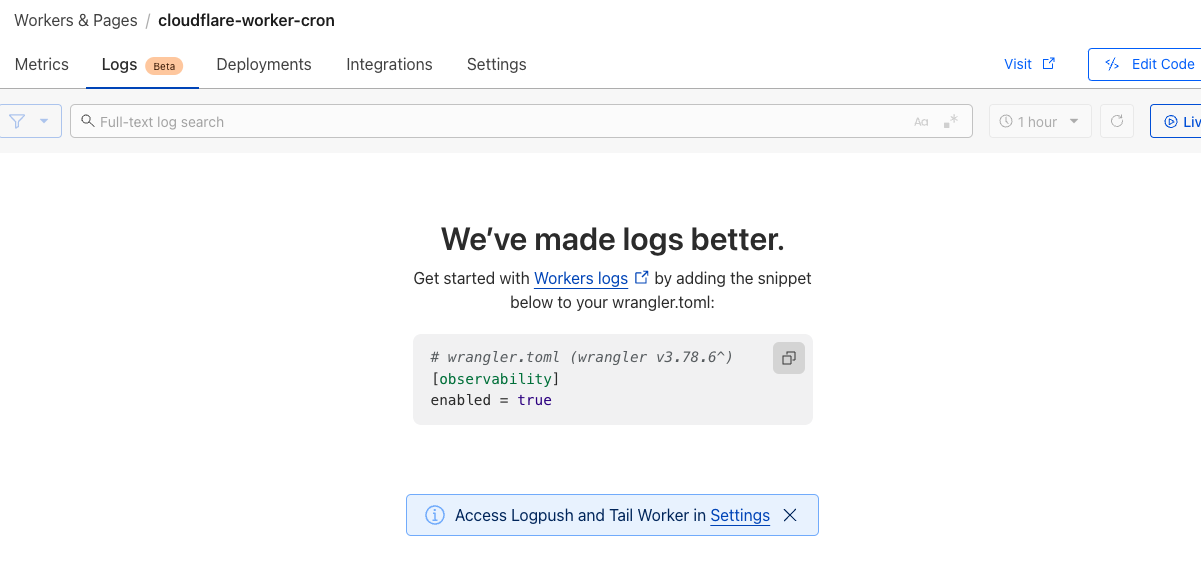Toggle regex search mode
Viewport: 1201px width, 587px height.
951,121
